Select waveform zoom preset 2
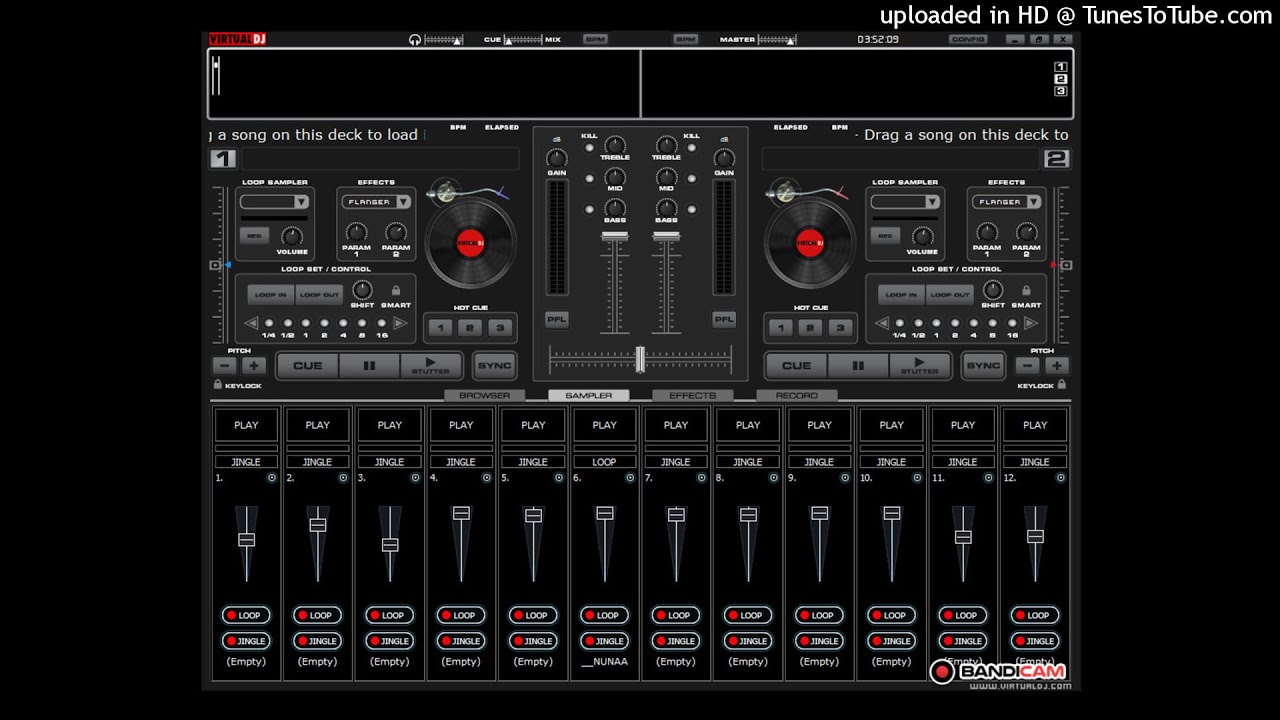 tap(1061, 79)
